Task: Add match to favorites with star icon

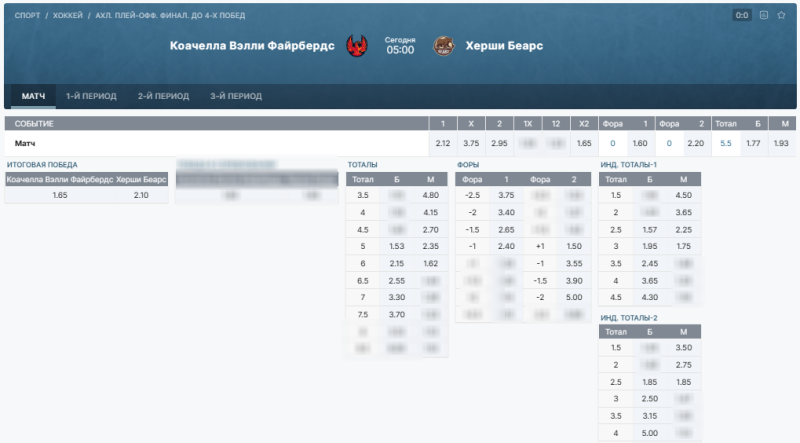Action: click(x=781, y=15)
